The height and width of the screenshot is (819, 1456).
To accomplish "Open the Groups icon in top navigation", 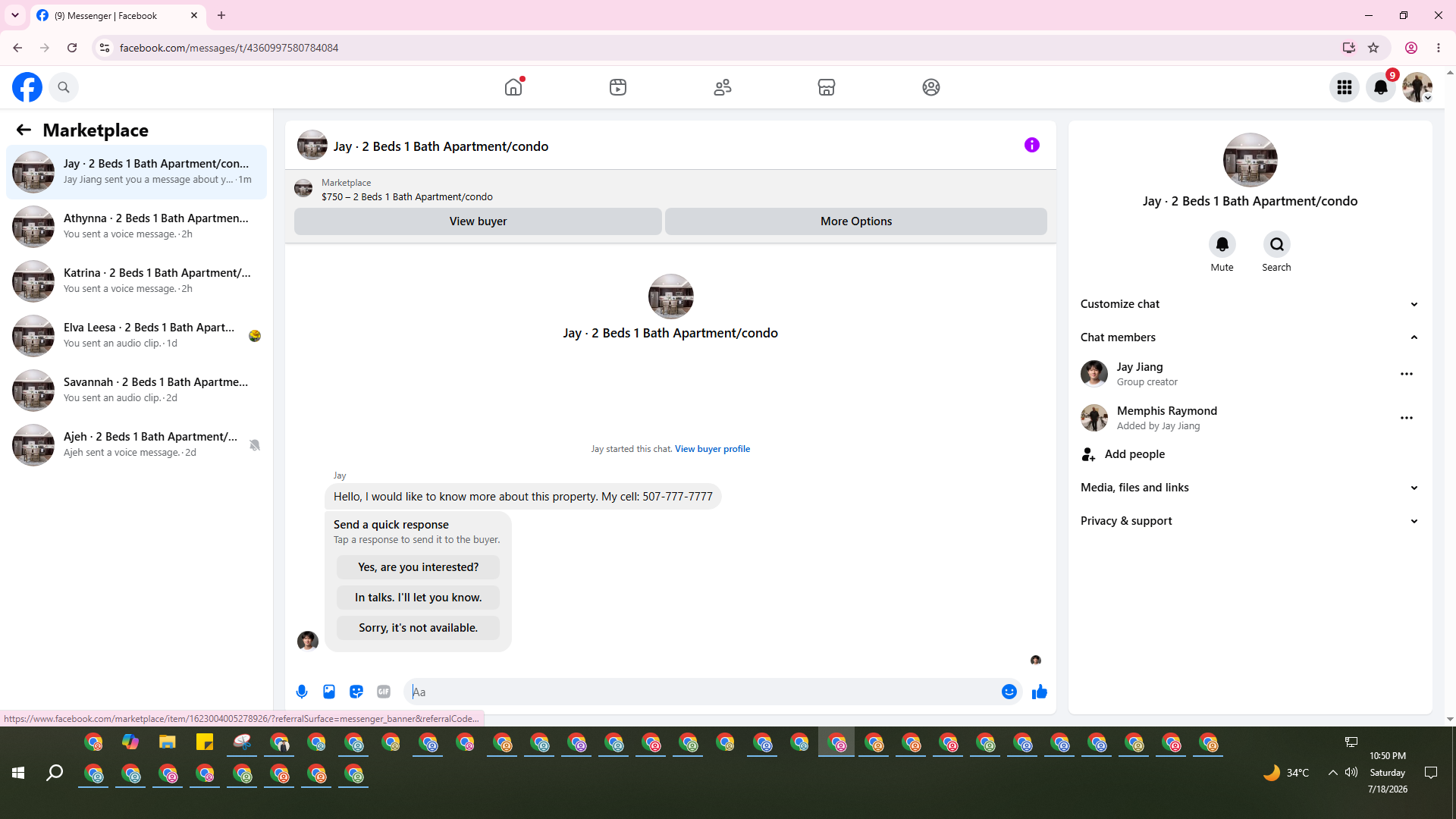I will [x=931, y=87].
